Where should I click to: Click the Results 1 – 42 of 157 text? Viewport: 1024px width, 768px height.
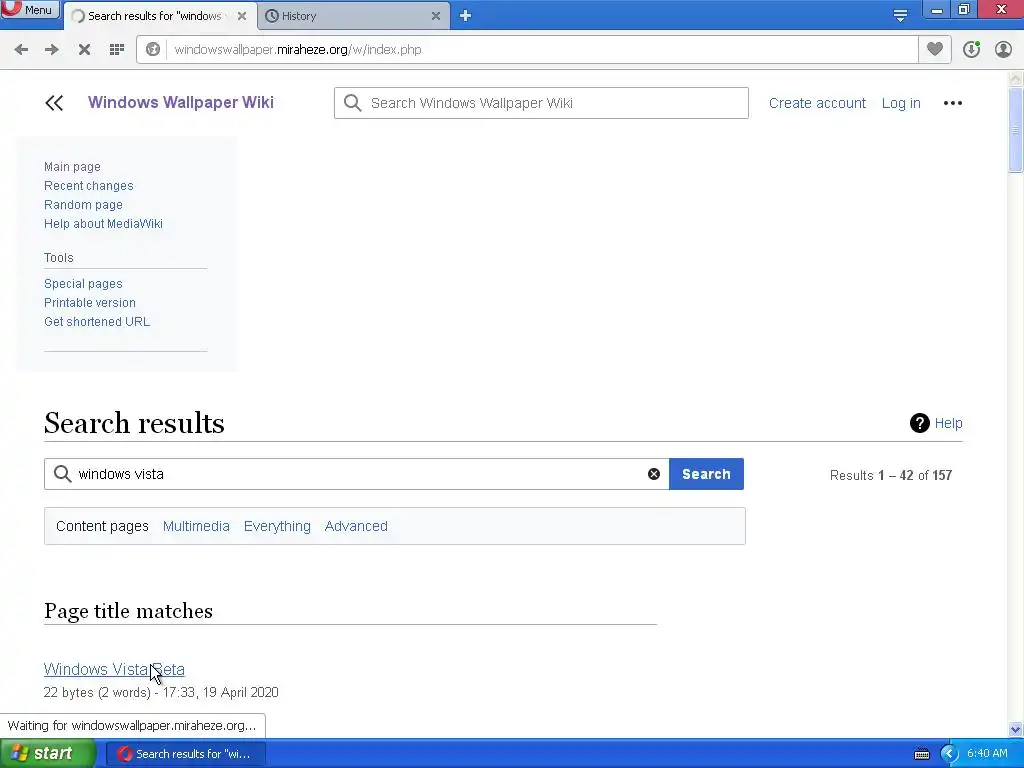[891, 475]
